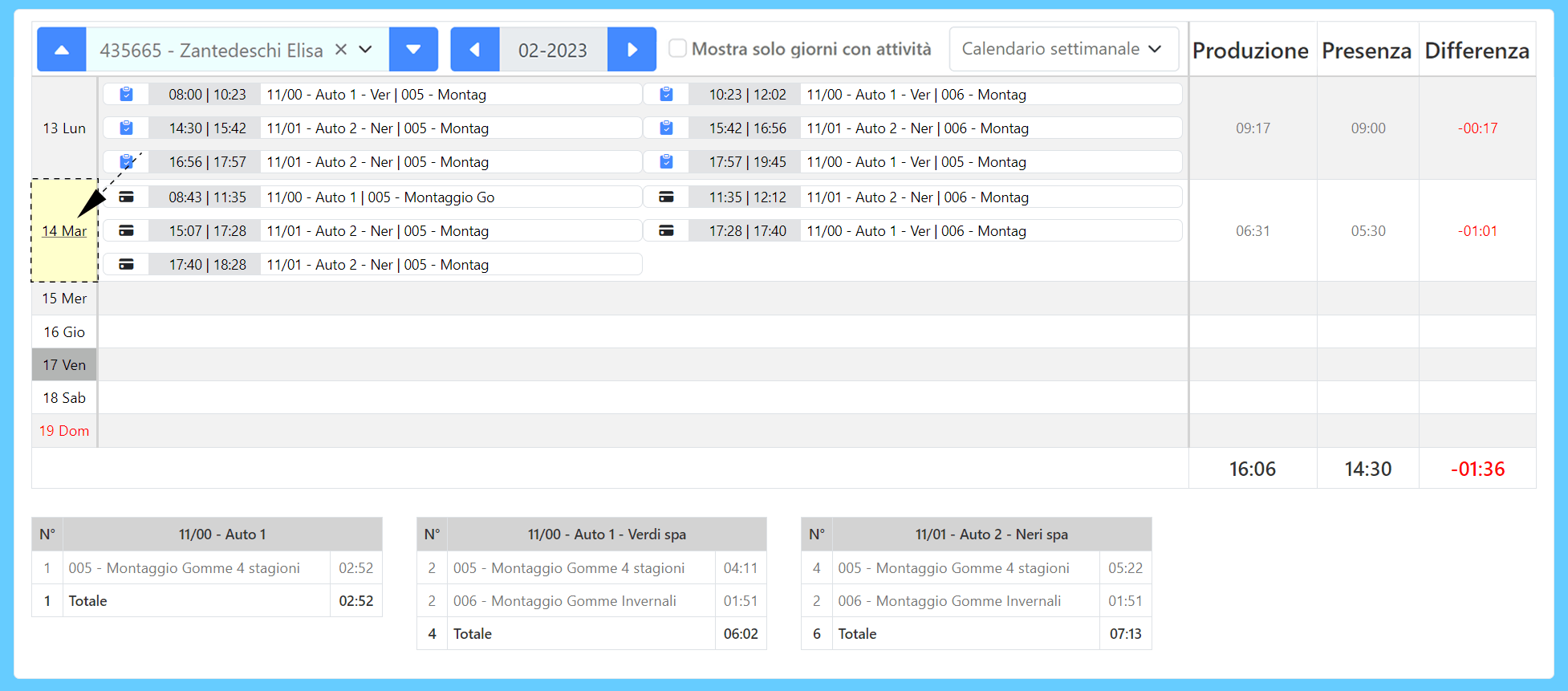Click the 04:11 duration in Verdi spa table
The height and width of the screenshot is (691, 1568).
coord(741,568)
